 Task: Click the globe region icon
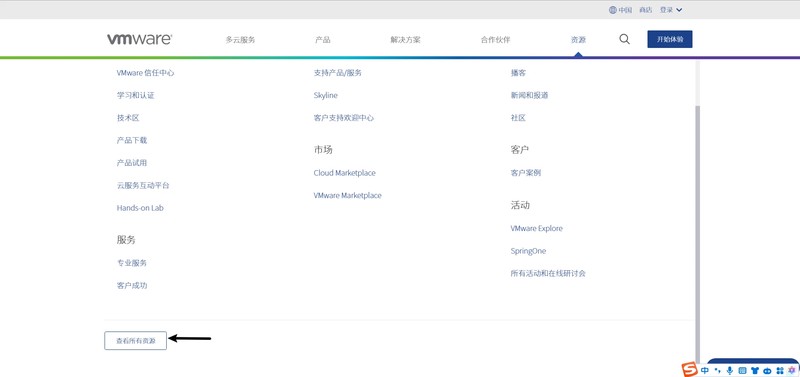612,10
